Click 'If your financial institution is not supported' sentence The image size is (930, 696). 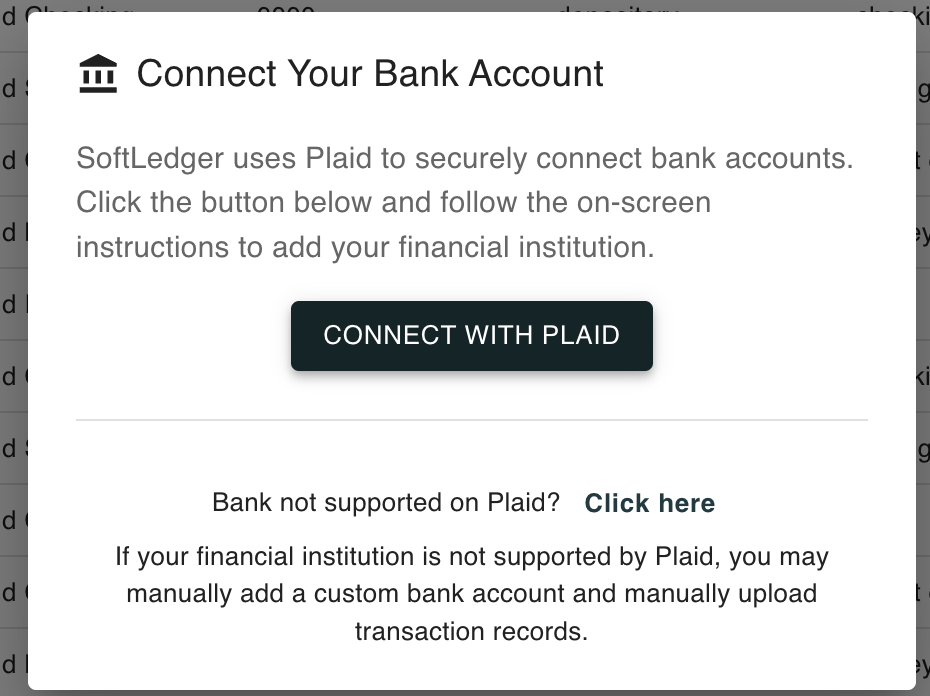[x=472, y=557]
